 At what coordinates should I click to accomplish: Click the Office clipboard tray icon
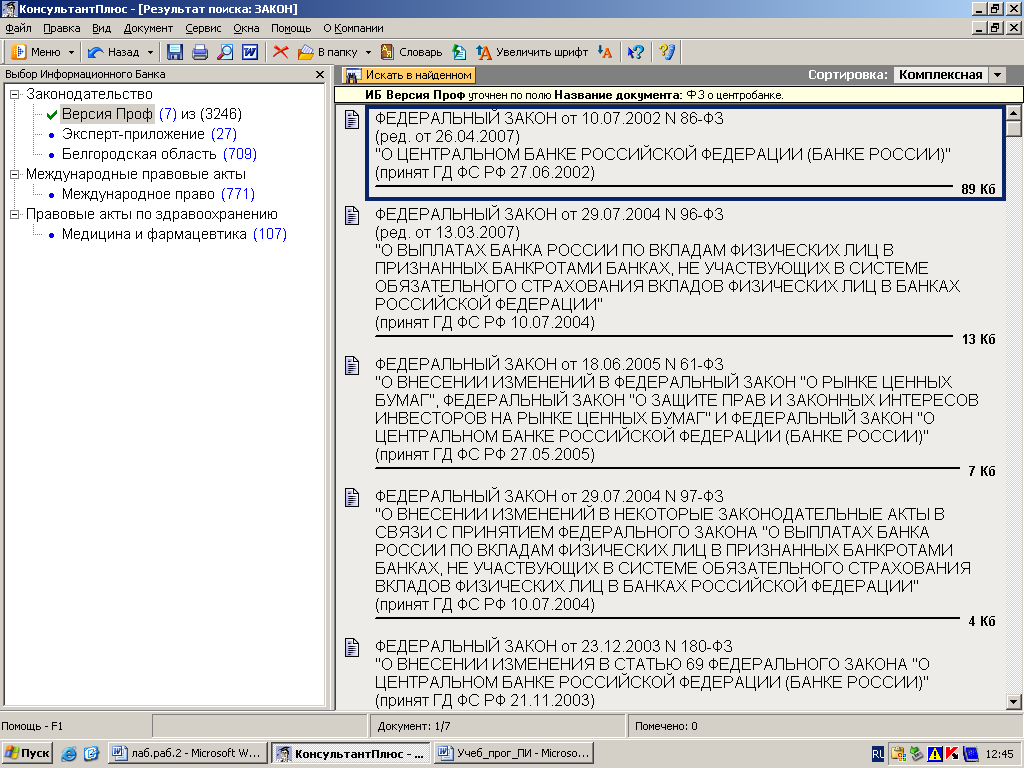click(899, 755)
